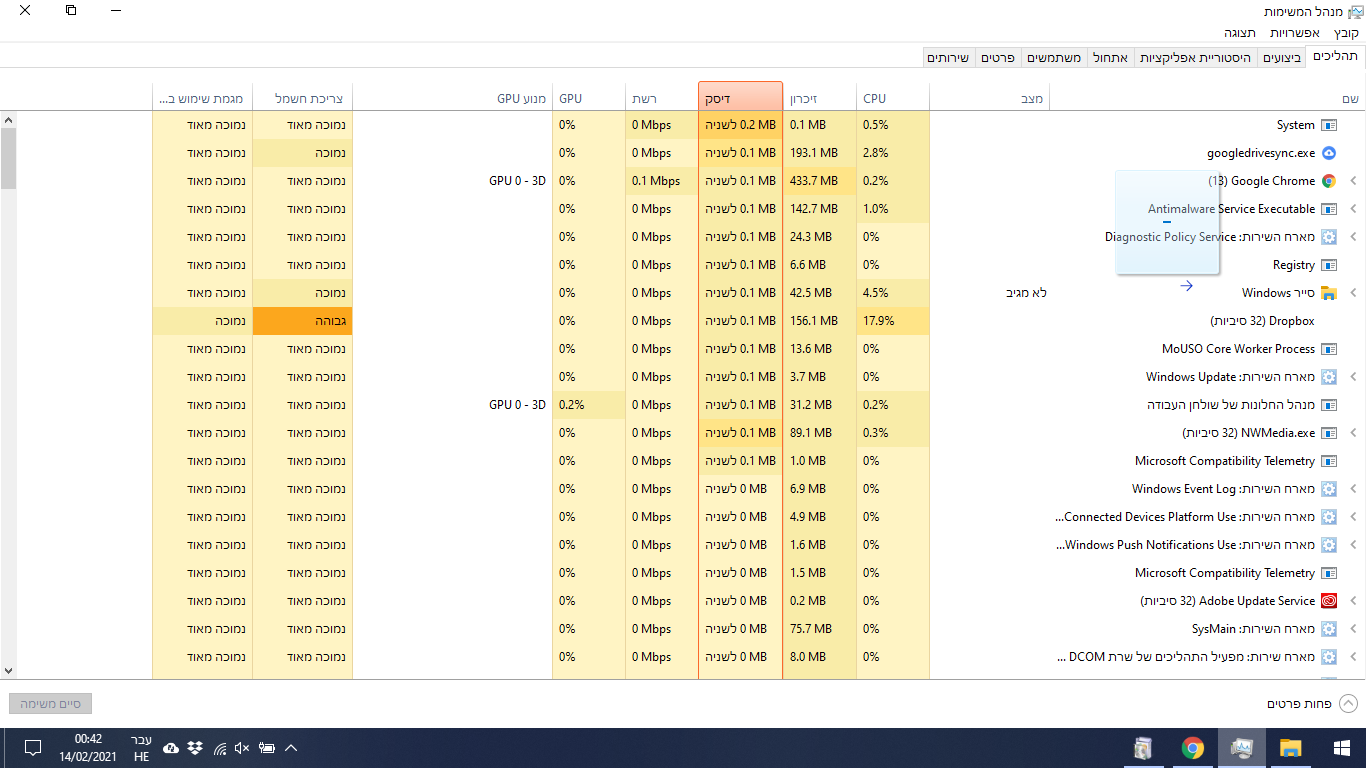Switch to the משתמשים tab
The image size is (1366, 768).
point(1053,58)
